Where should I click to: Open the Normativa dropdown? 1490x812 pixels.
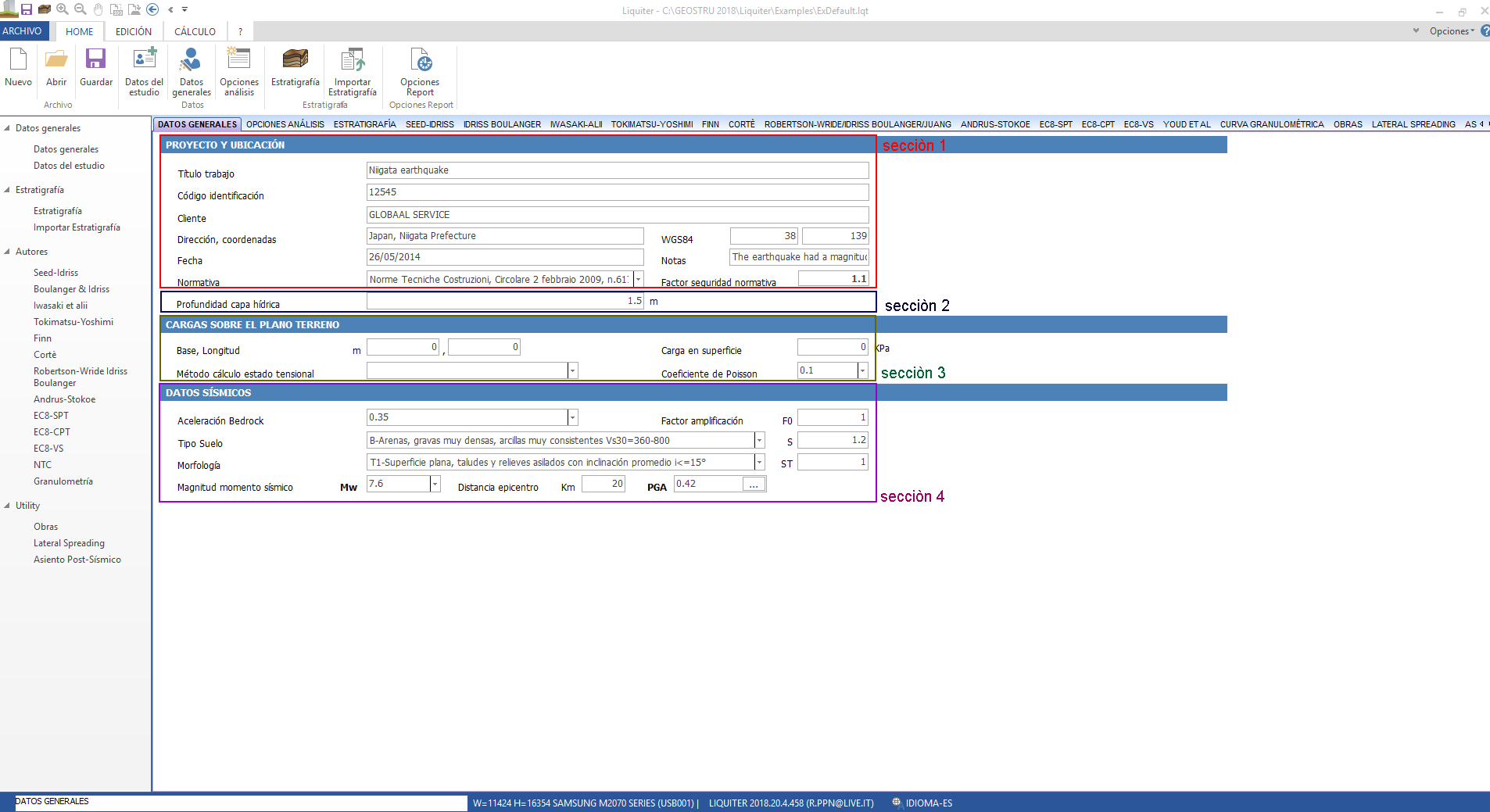point(638,279)
